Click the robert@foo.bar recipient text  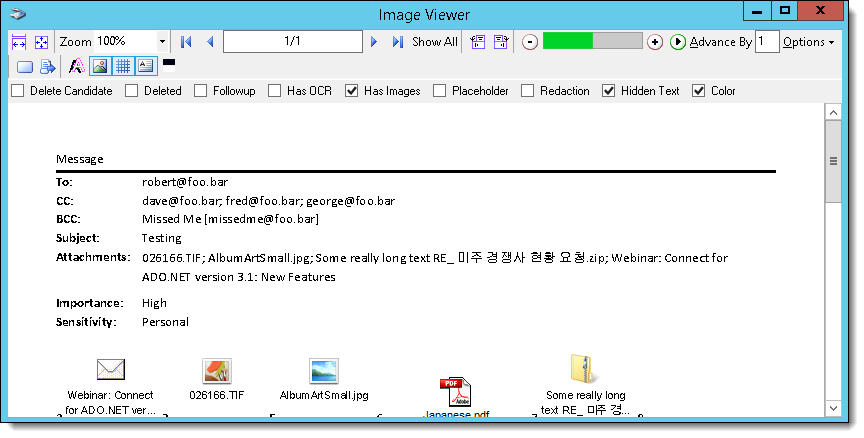pos(185,182)
